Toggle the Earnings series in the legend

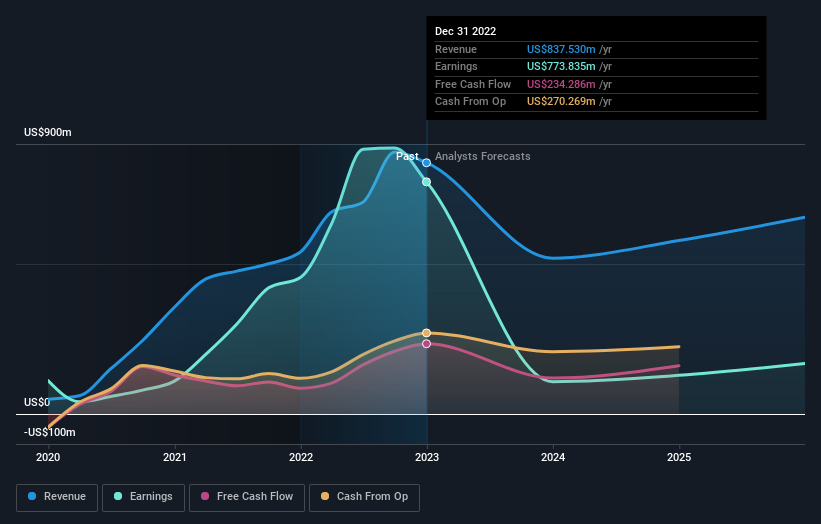143,497
